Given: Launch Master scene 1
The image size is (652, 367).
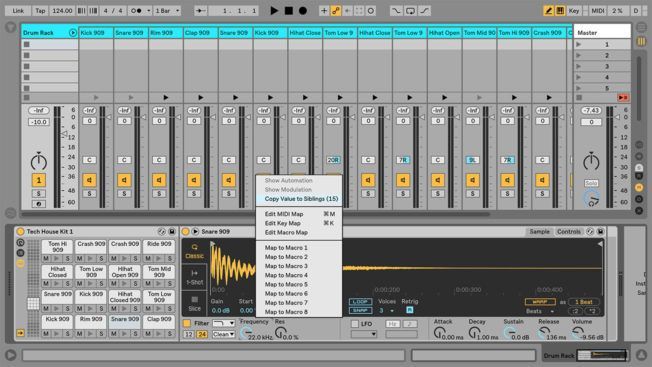Looking at the screenshot, I should pos(579,44).
